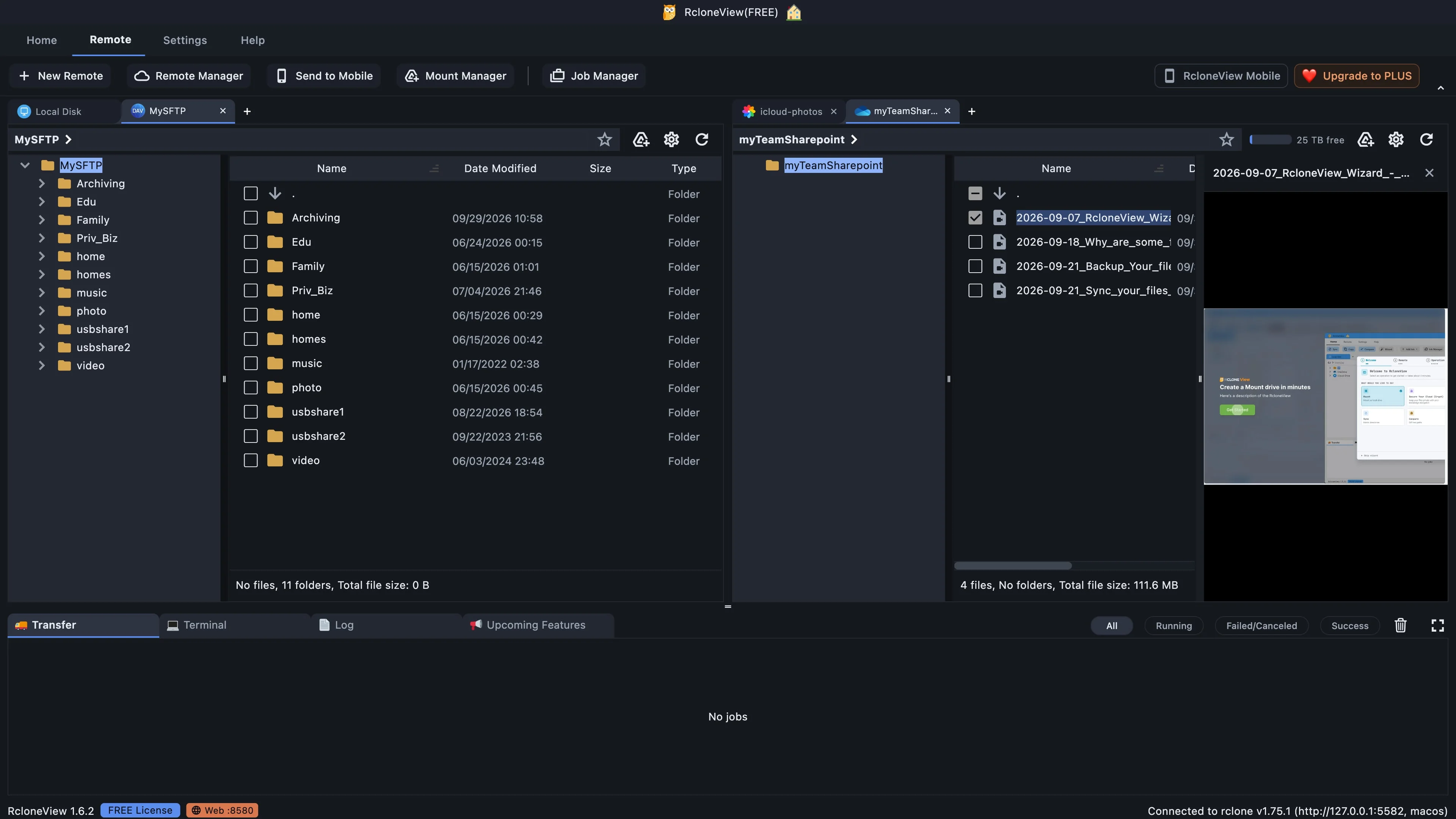This screenshot has height=819, width=1456.
Task: Filter jobs by Failed/Canceled
Action: [x=1261, y=626]
